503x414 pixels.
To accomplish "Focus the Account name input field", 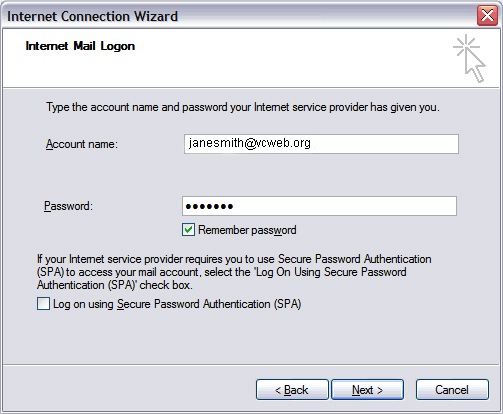I will (321, 144).
